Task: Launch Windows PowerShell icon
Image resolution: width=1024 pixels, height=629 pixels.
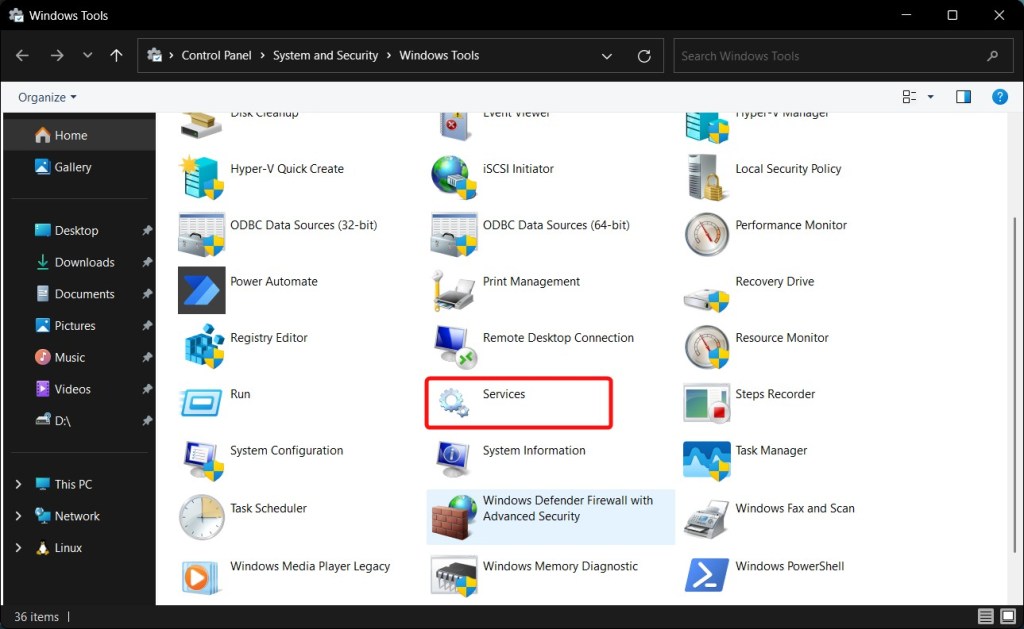Action: click(706, 575)
